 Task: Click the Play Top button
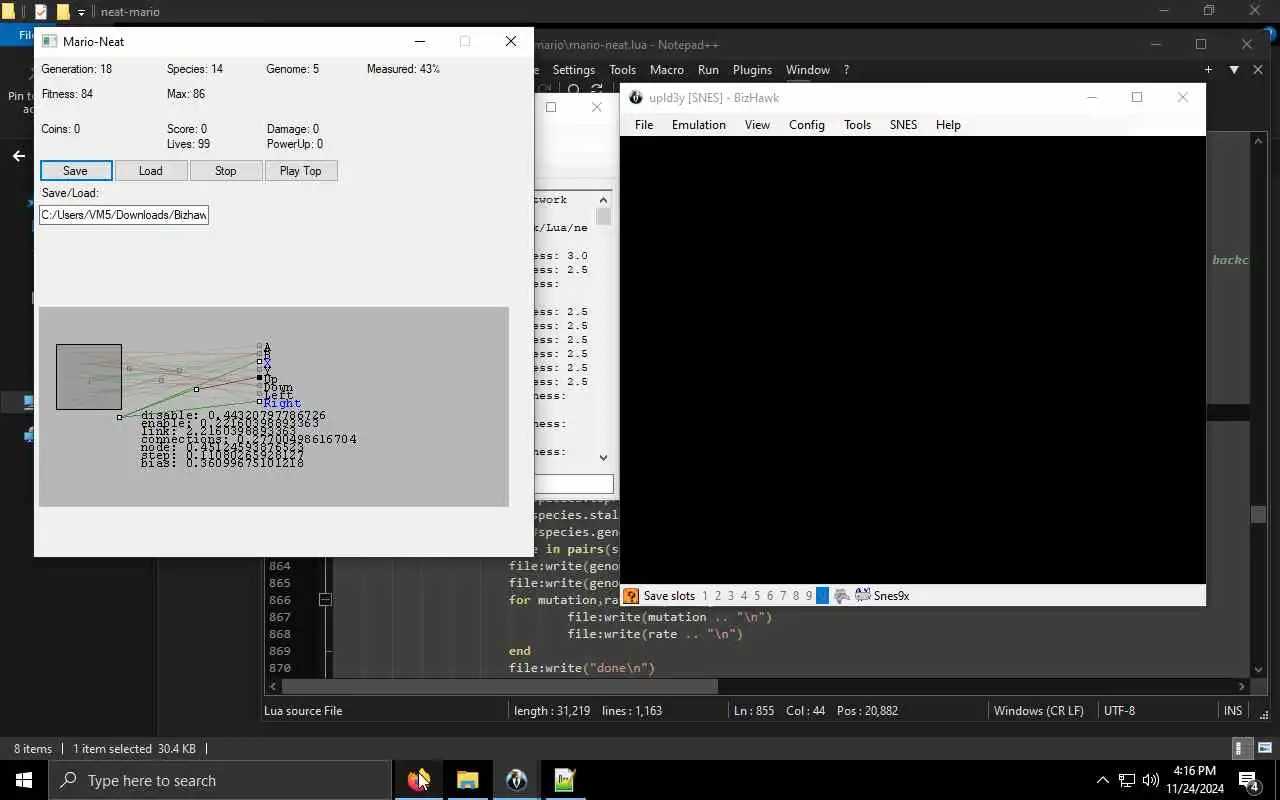301,171
